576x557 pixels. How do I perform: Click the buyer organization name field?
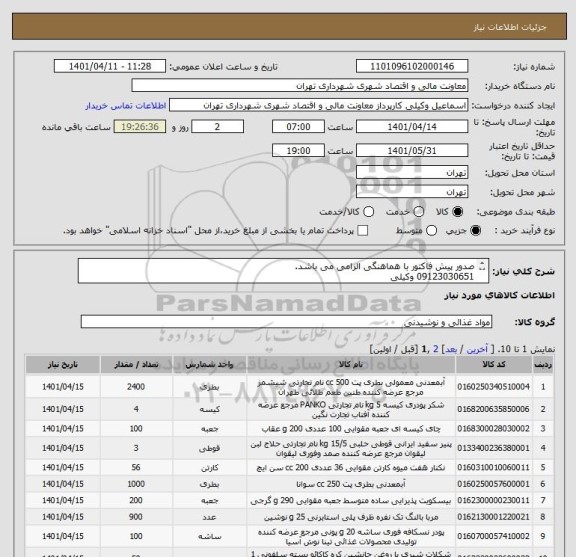point(300,86)
